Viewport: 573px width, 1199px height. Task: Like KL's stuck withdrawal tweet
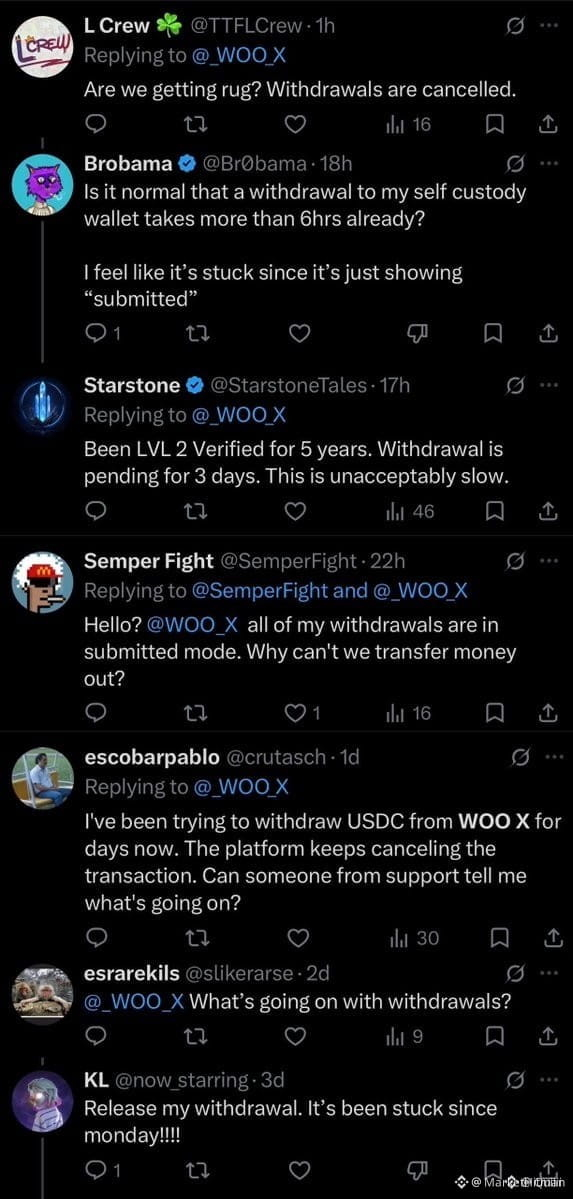tap(301, 1170)
